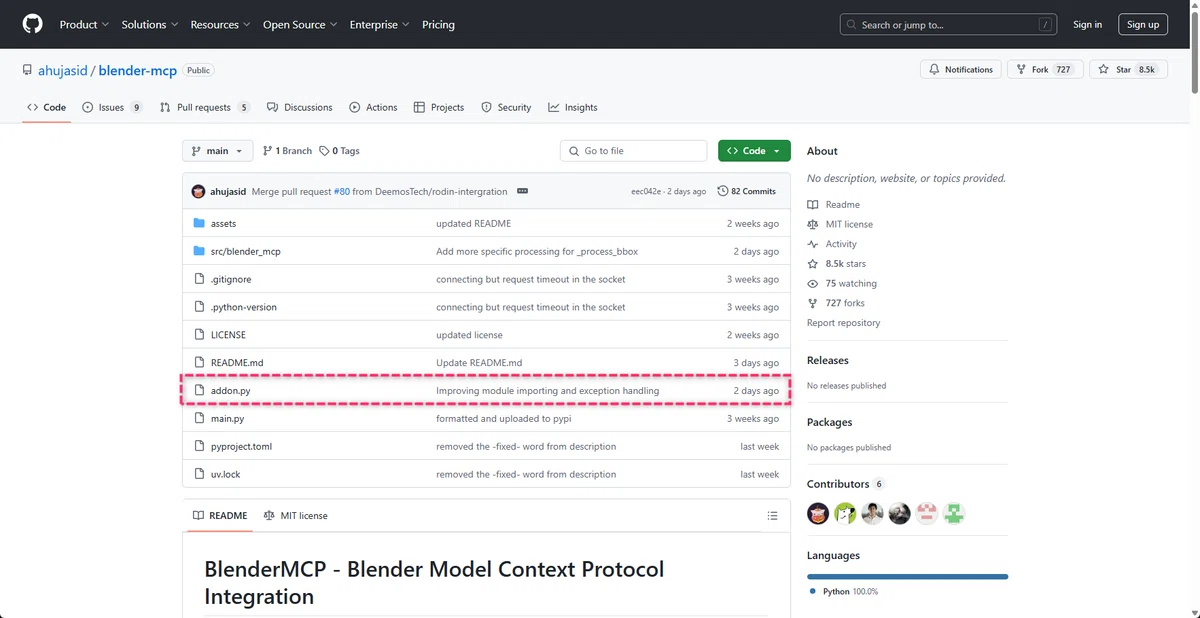This screenshot has height=618, width=1200.
Task: Expand the Enterprise menu
Action: [380, 24]
